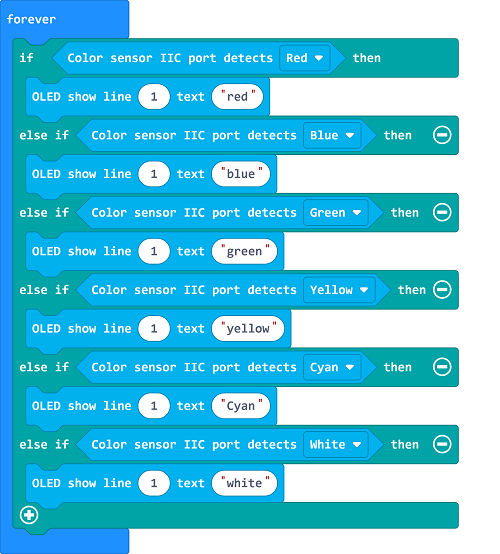Open the Blue color dropdown
500x554 pixels.
[x=332, y=135]
